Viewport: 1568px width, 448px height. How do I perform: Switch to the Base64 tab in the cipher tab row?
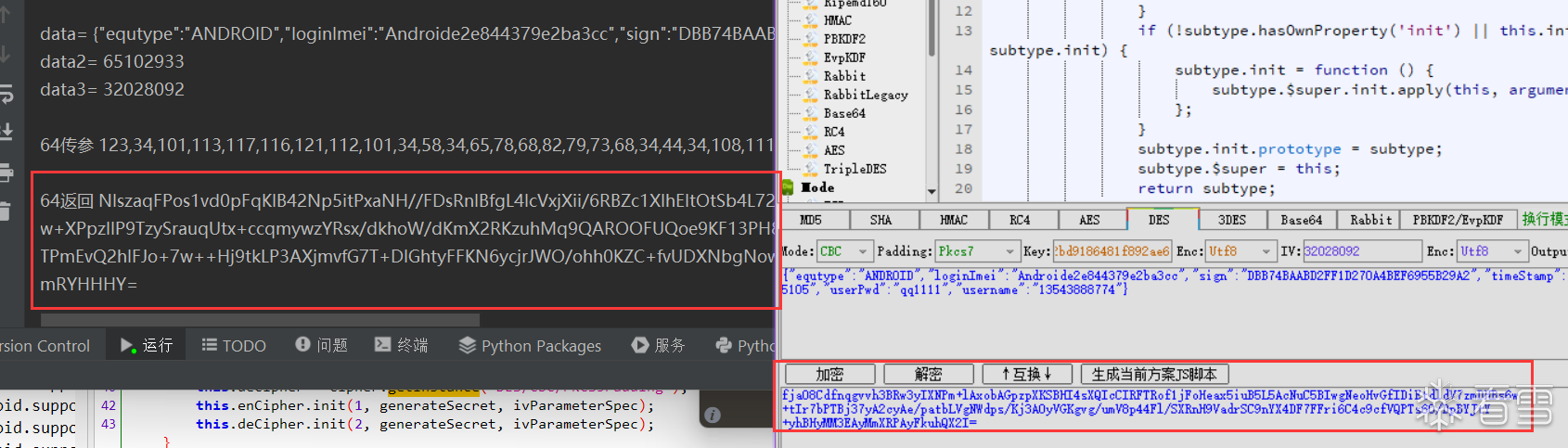point(1303,220)
